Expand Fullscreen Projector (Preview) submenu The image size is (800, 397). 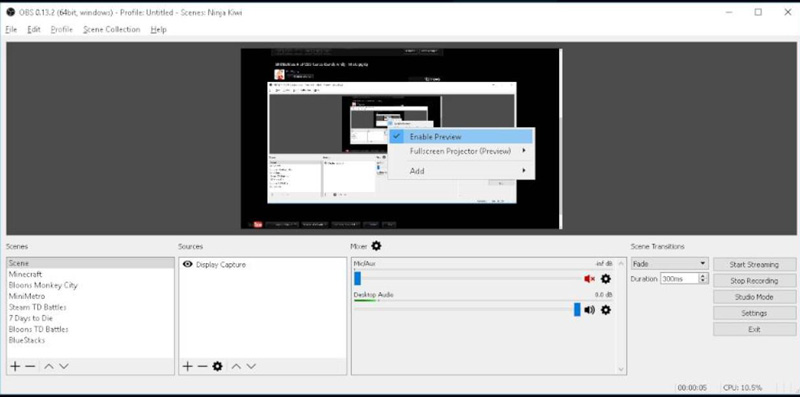click(461, 151)
